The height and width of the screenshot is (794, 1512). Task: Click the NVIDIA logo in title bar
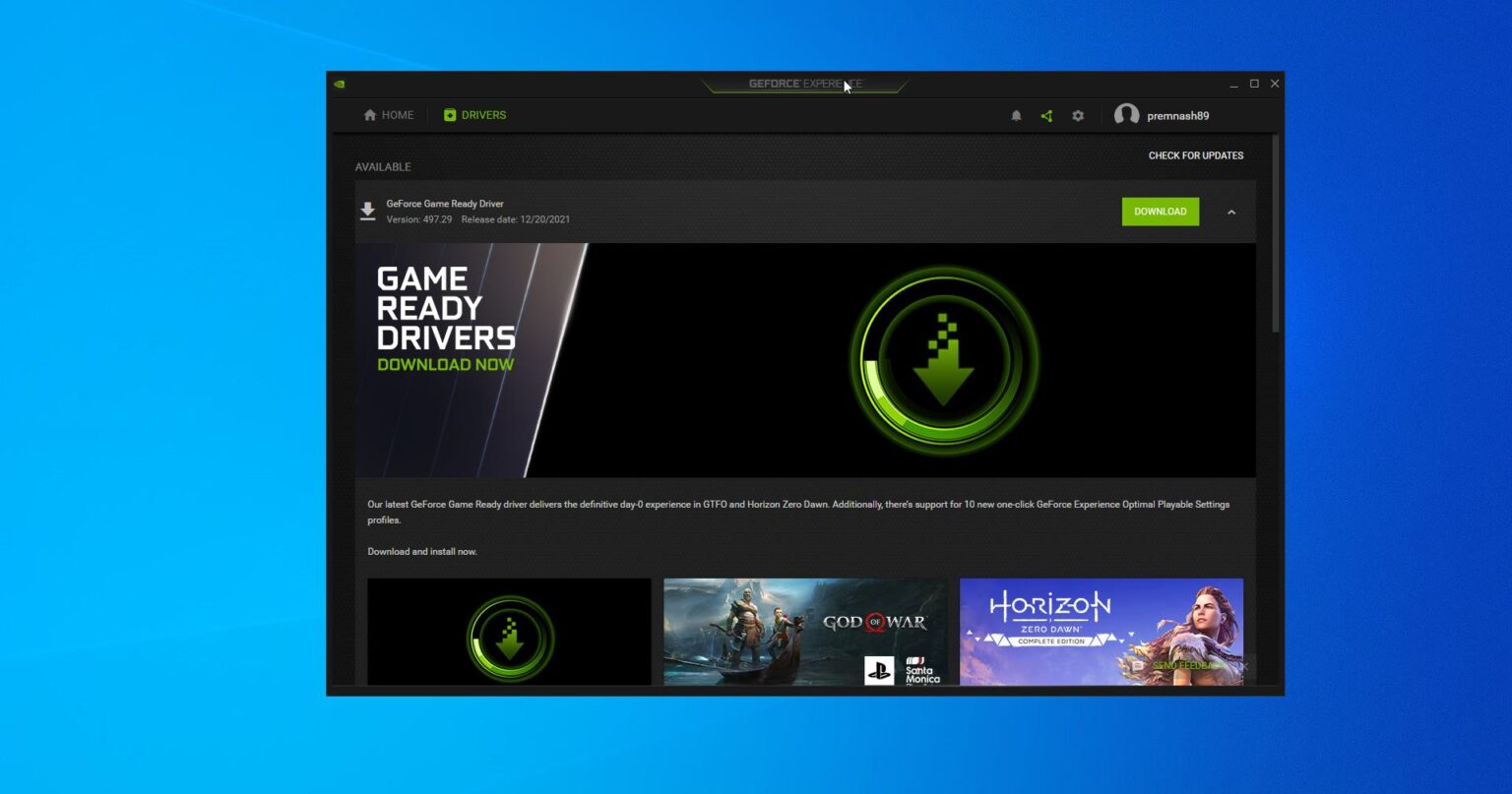pyautogui.click(x=340, y=84)
